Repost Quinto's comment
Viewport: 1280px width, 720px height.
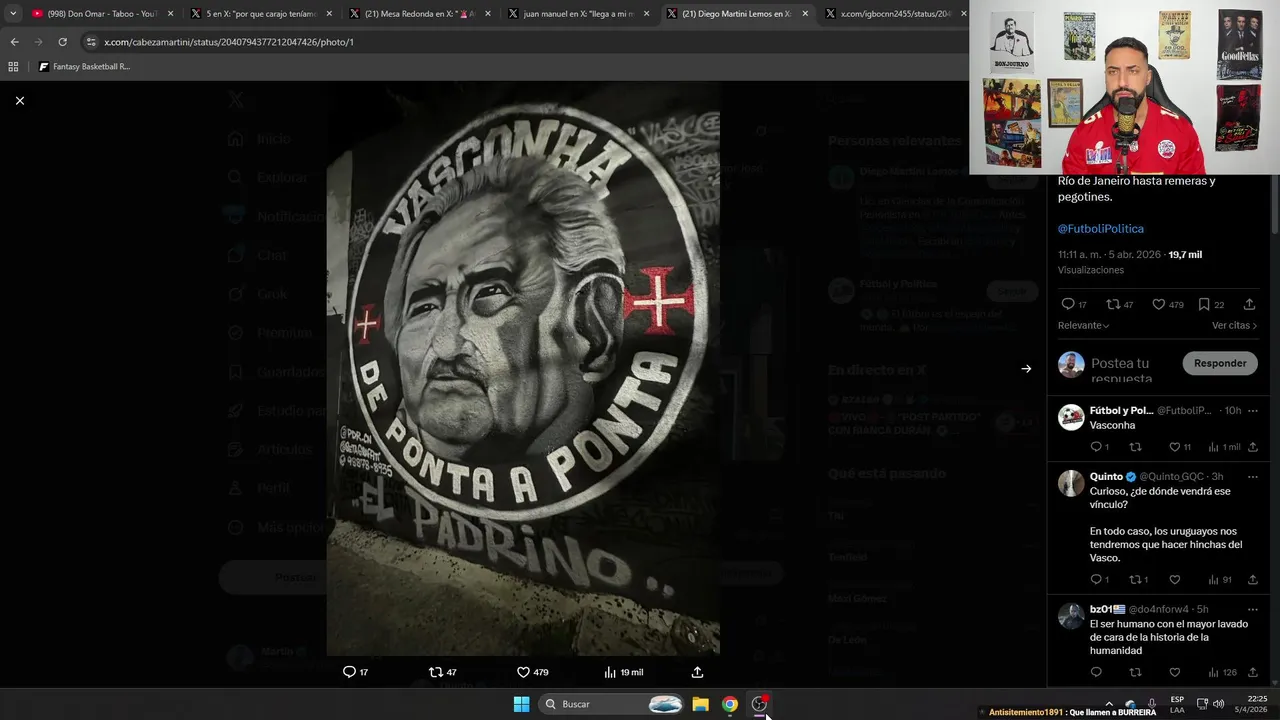pos(1135,579)
